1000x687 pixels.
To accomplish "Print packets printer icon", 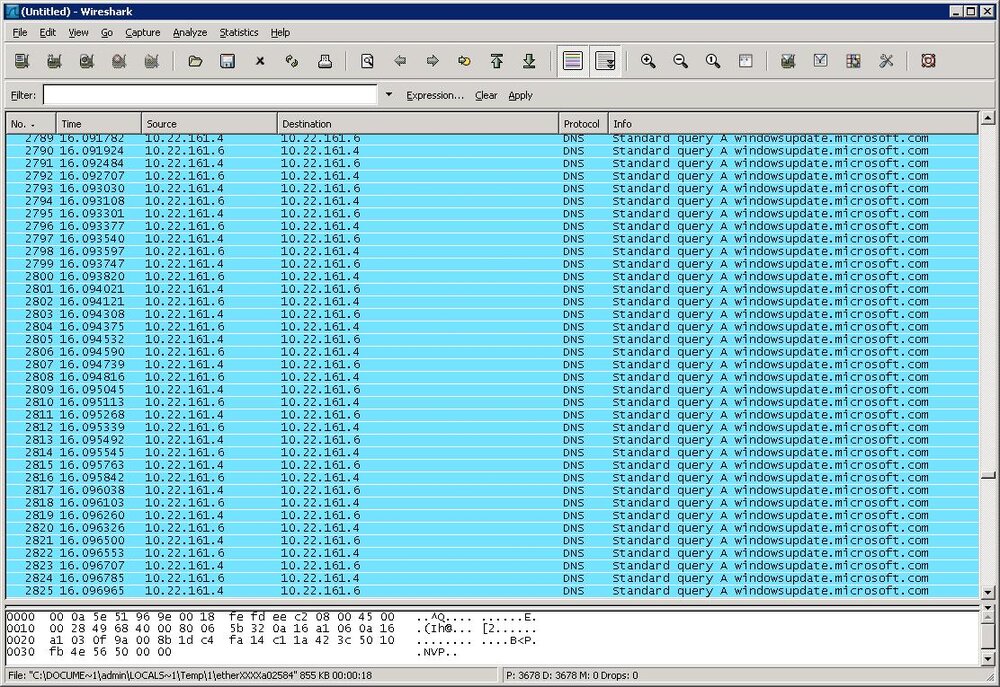I will coord(325,61).
